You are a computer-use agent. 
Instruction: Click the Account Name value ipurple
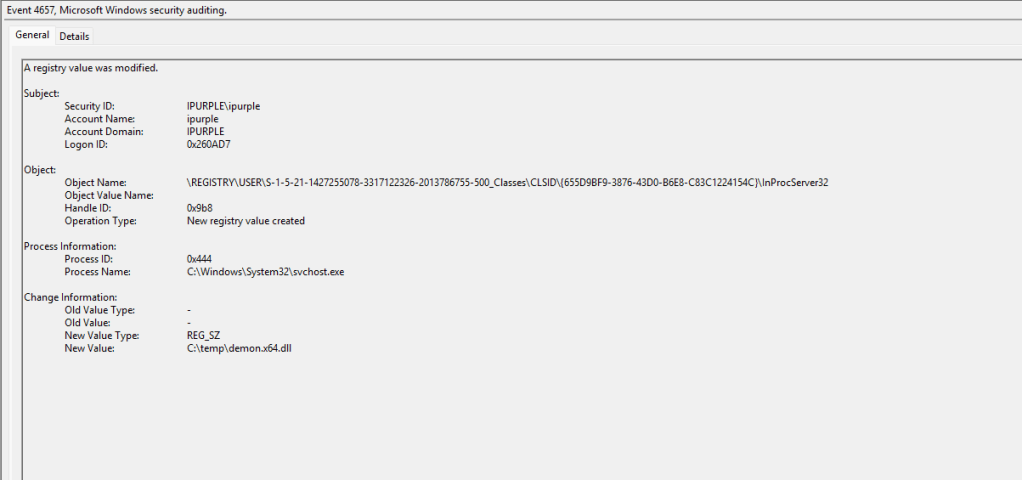[203, 119]
